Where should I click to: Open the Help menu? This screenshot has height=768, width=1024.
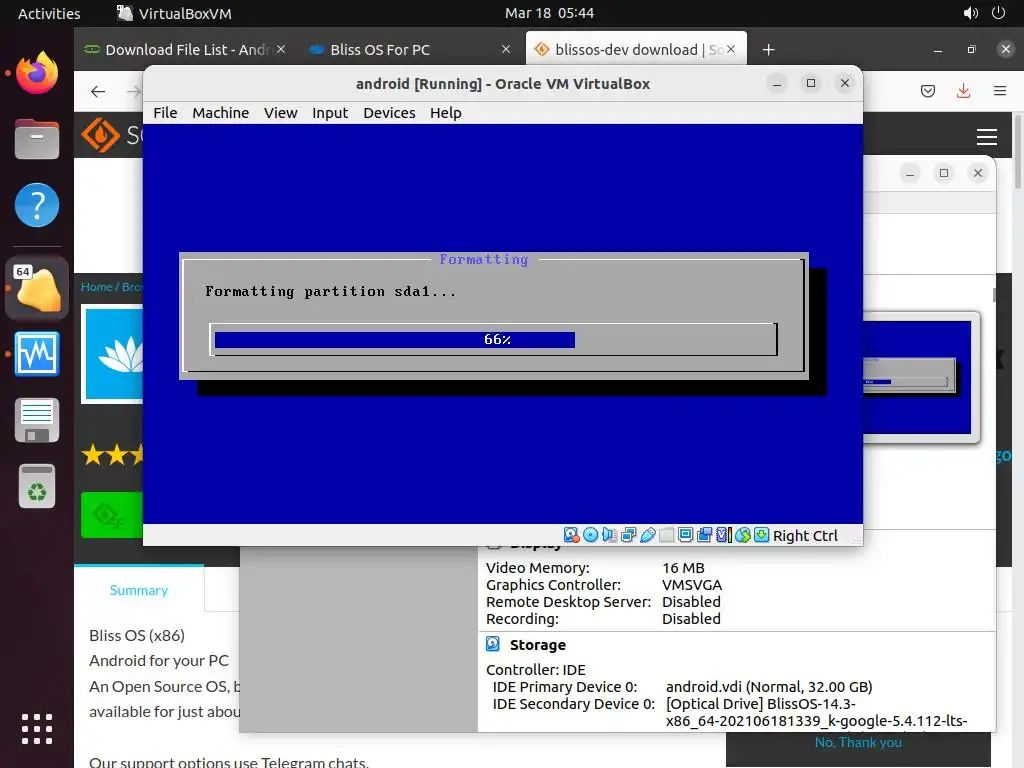pos(445,113)
